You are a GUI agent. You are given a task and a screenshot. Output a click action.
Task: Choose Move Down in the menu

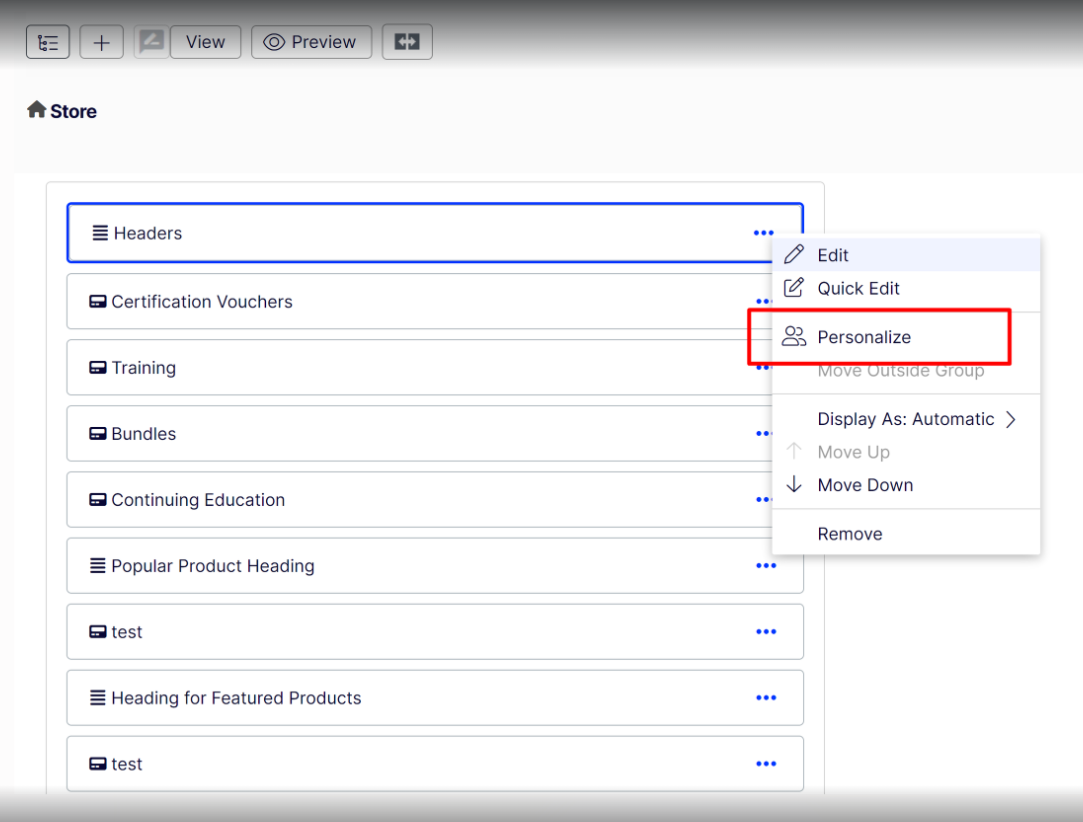pos(865,485)
